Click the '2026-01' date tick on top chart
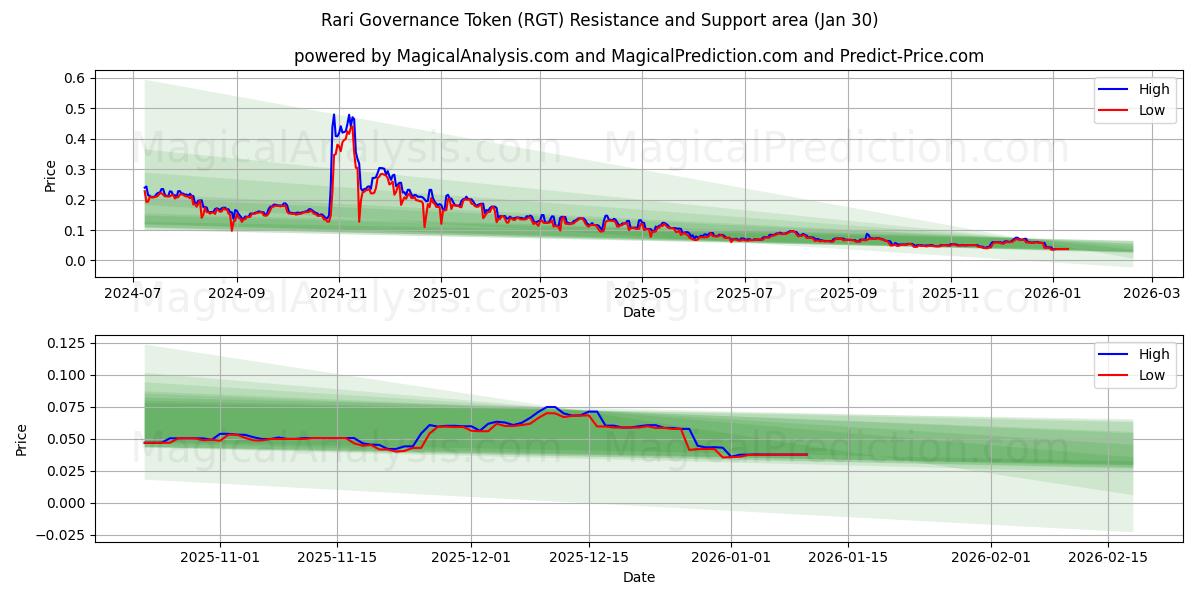 click(x=1052, y=293)
